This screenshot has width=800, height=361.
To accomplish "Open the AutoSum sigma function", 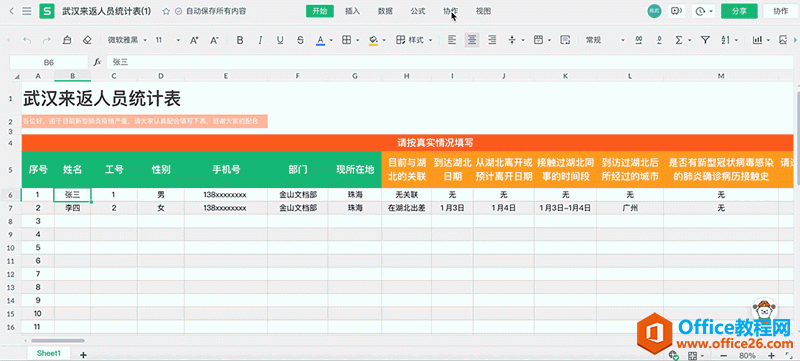I will coord(679,40).
